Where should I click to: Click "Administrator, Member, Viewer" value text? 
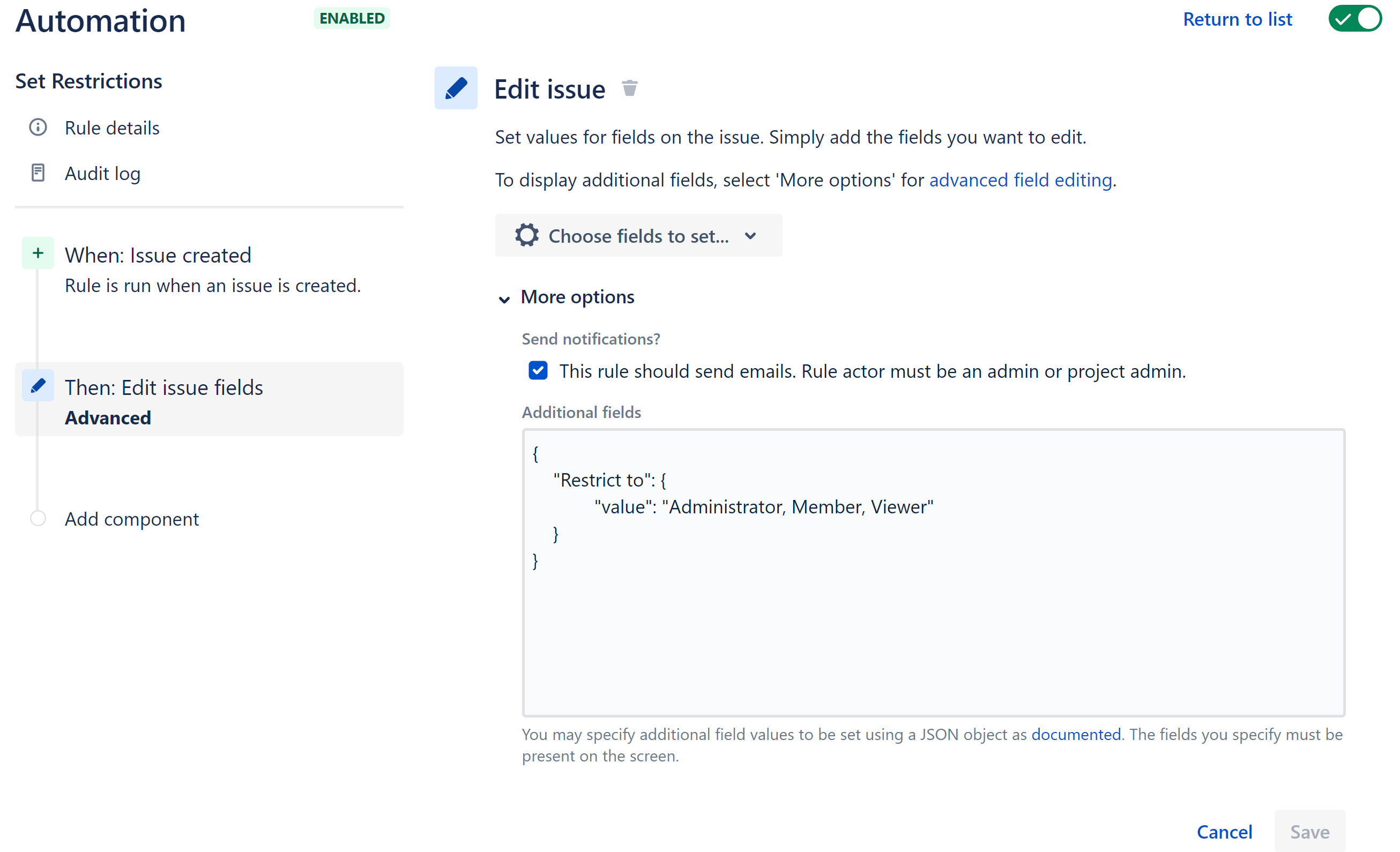798,507
